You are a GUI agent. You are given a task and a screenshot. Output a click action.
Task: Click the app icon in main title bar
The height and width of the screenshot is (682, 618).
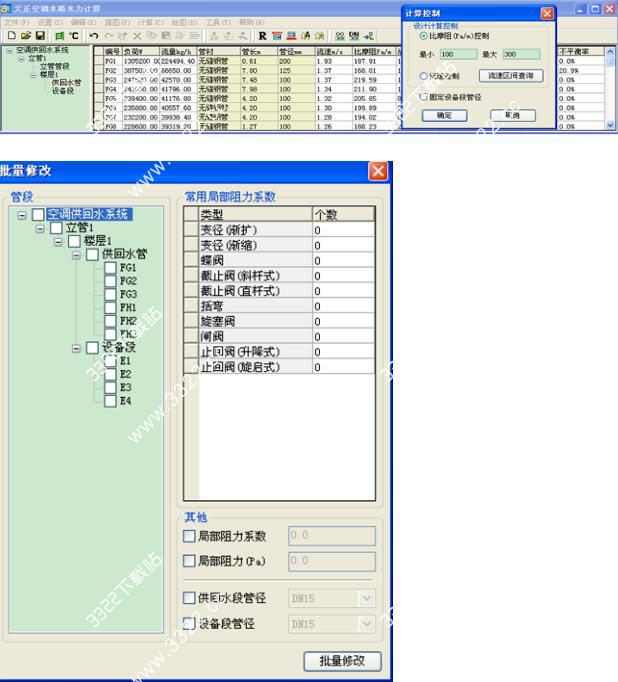[6, 8]
